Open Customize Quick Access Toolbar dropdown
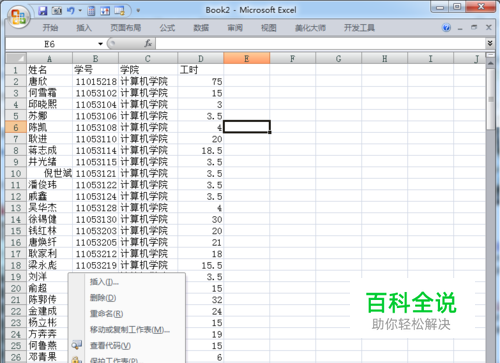Viewport: 500px width, 363px height. pos(138,11)
